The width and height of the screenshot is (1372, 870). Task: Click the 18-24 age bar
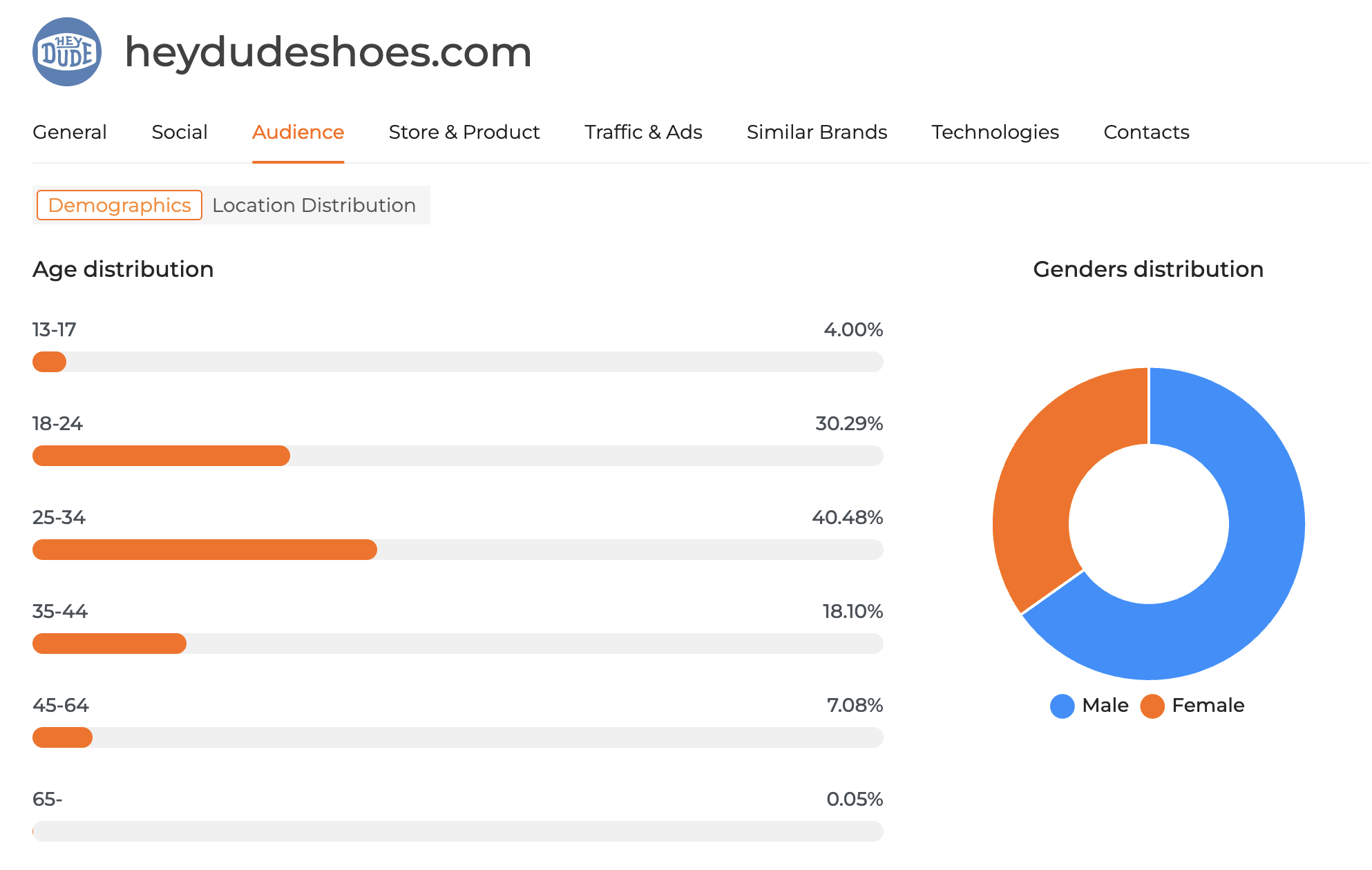tap(161, 456)
